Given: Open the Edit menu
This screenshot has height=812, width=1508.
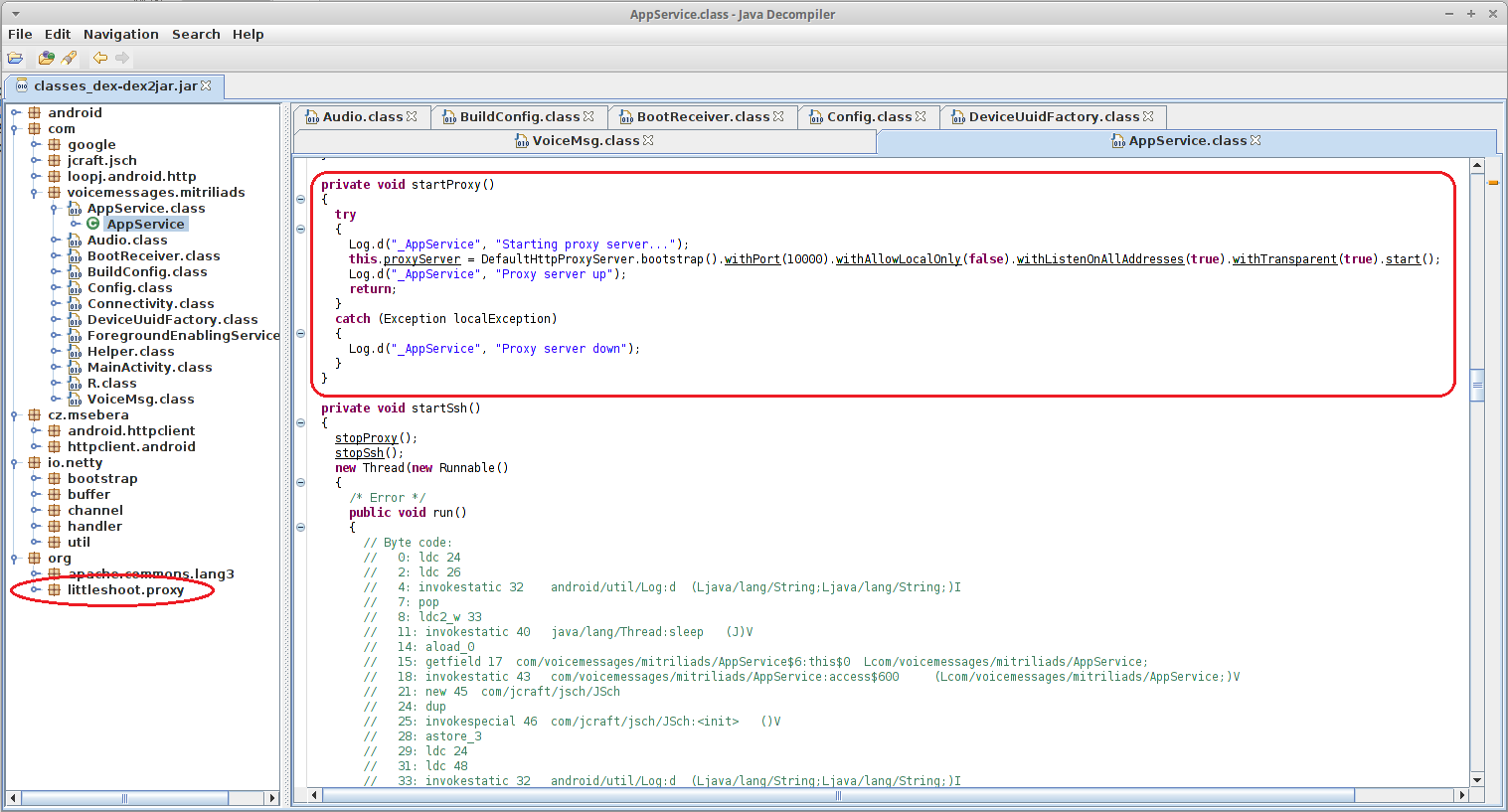Looking at the screenshot, I should click(x=58, y=34).
